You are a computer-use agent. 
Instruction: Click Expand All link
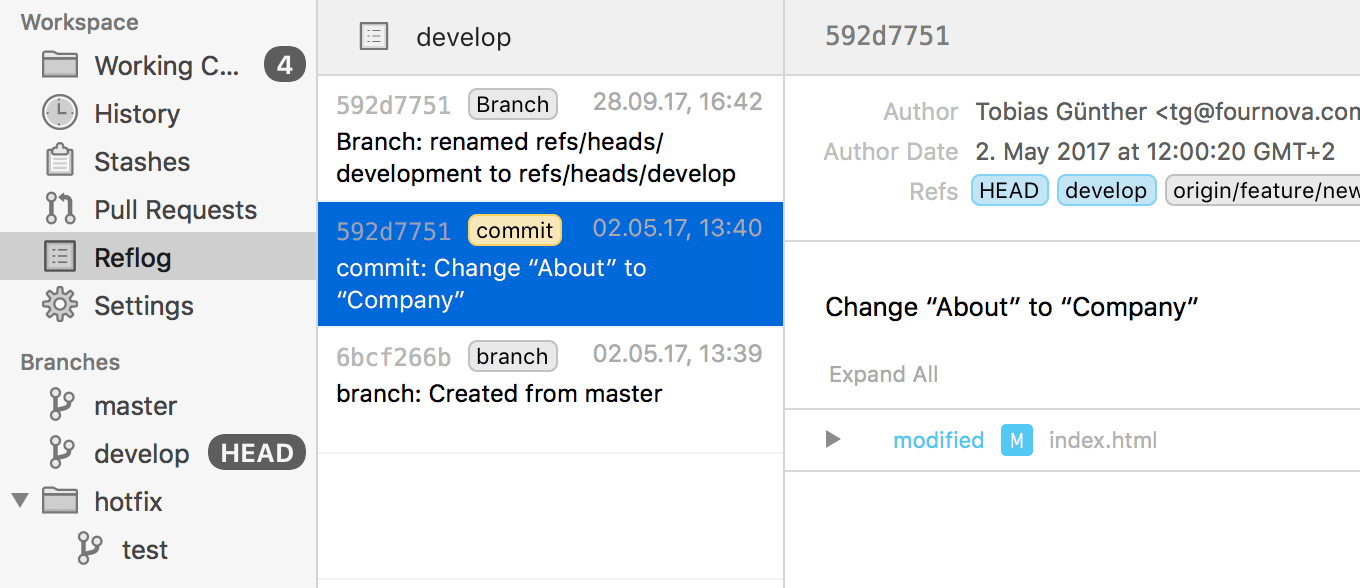[x=883, y=374]
